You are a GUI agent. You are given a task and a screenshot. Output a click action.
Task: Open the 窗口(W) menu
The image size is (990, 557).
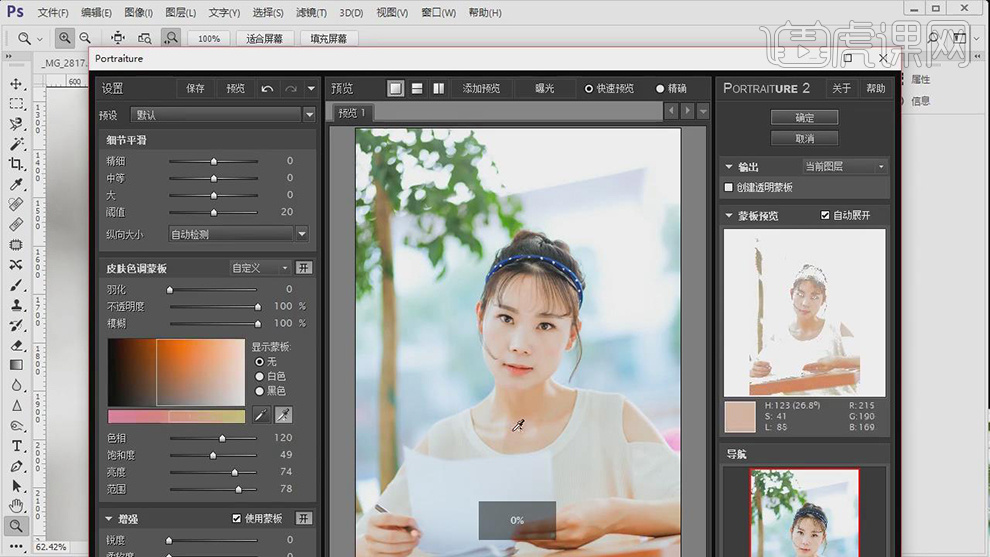tap(438, 13)
